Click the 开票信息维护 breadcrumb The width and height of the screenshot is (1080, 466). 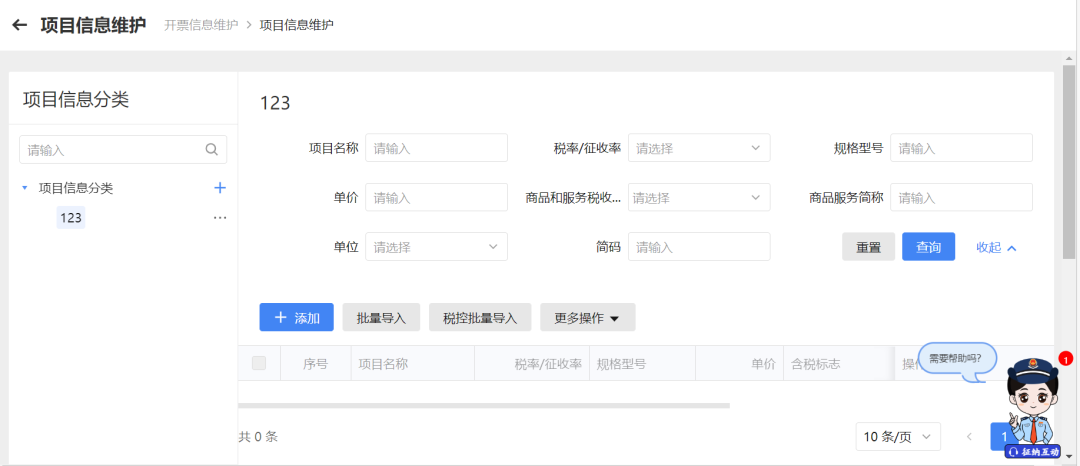tap(201, 25)
